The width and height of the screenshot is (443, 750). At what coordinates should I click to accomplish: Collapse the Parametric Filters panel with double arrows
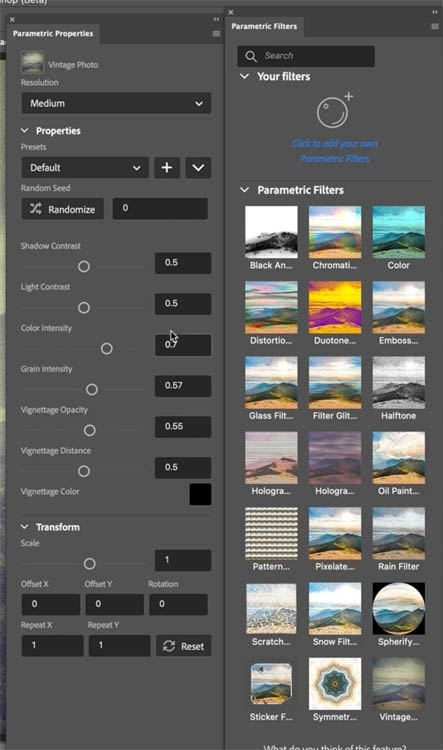point(435,12)
